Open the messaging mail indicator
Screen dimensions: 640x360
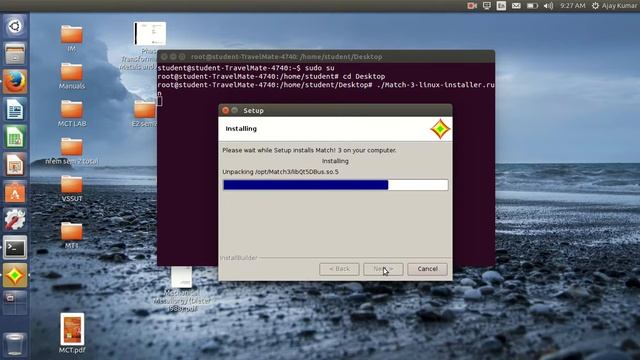[516, 6]
